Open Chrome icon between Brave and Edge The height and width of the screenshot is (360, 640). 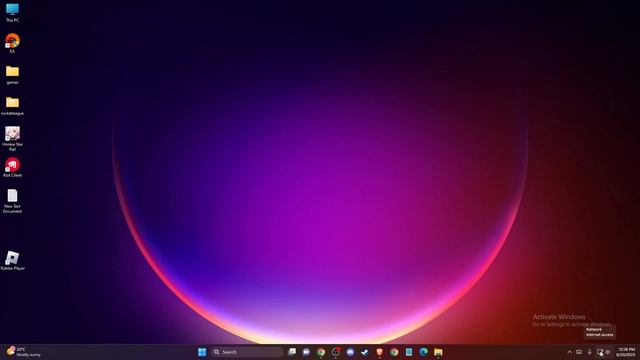(394, 352)
